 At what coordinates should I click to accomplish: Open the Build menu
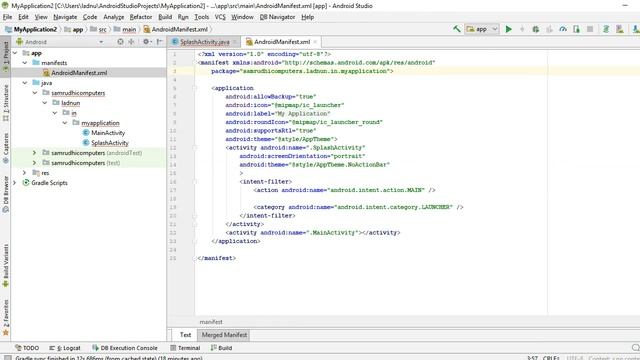point(165,17)
